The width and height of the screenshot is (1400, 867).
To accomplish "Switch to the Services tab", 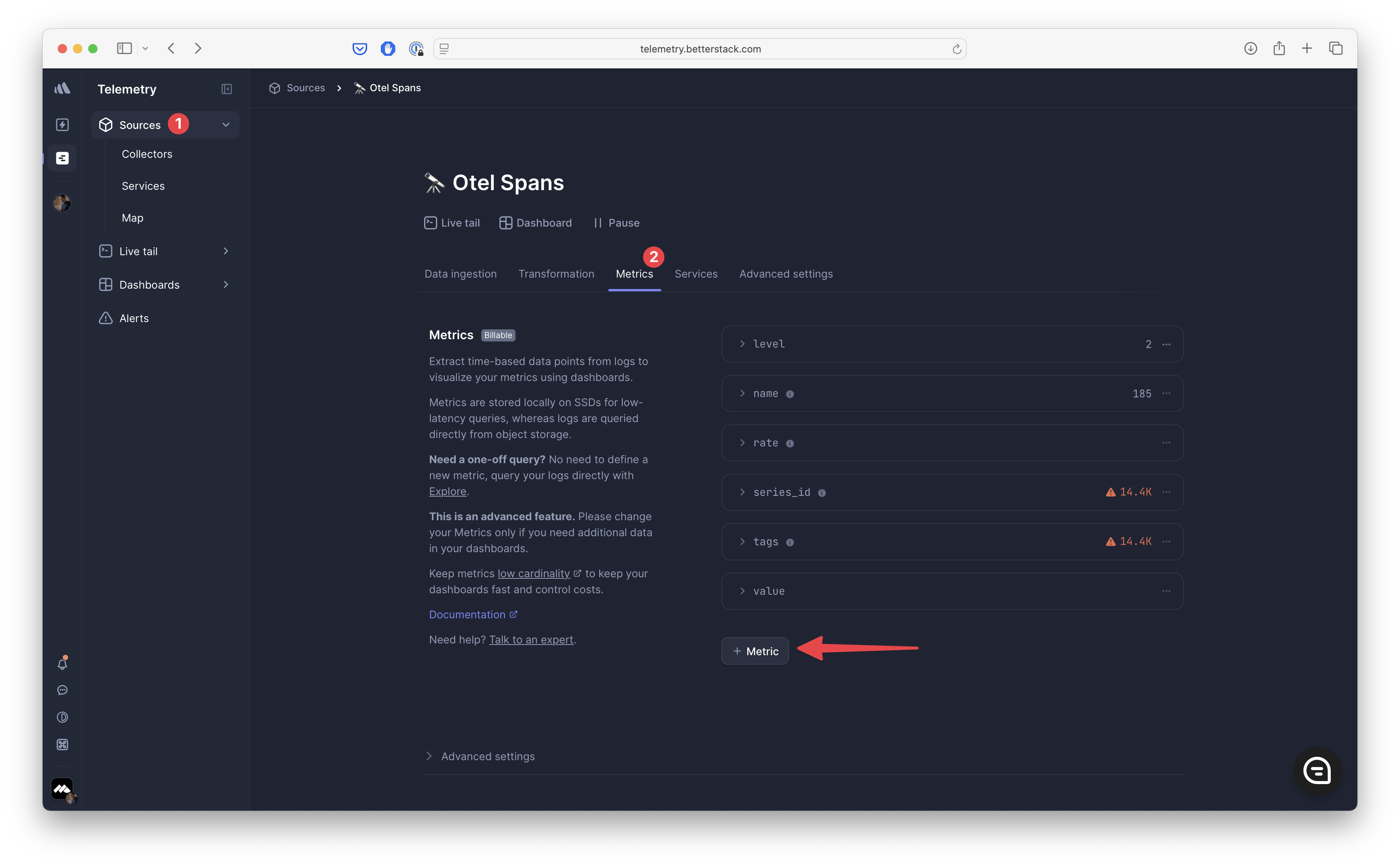I will pyautogui.click(x=696, y=274).
